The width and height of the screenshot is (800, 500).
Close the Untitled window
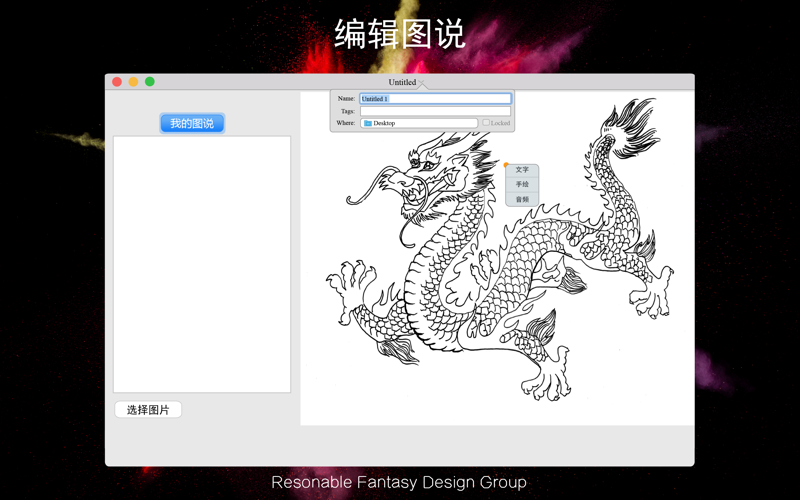117,82
